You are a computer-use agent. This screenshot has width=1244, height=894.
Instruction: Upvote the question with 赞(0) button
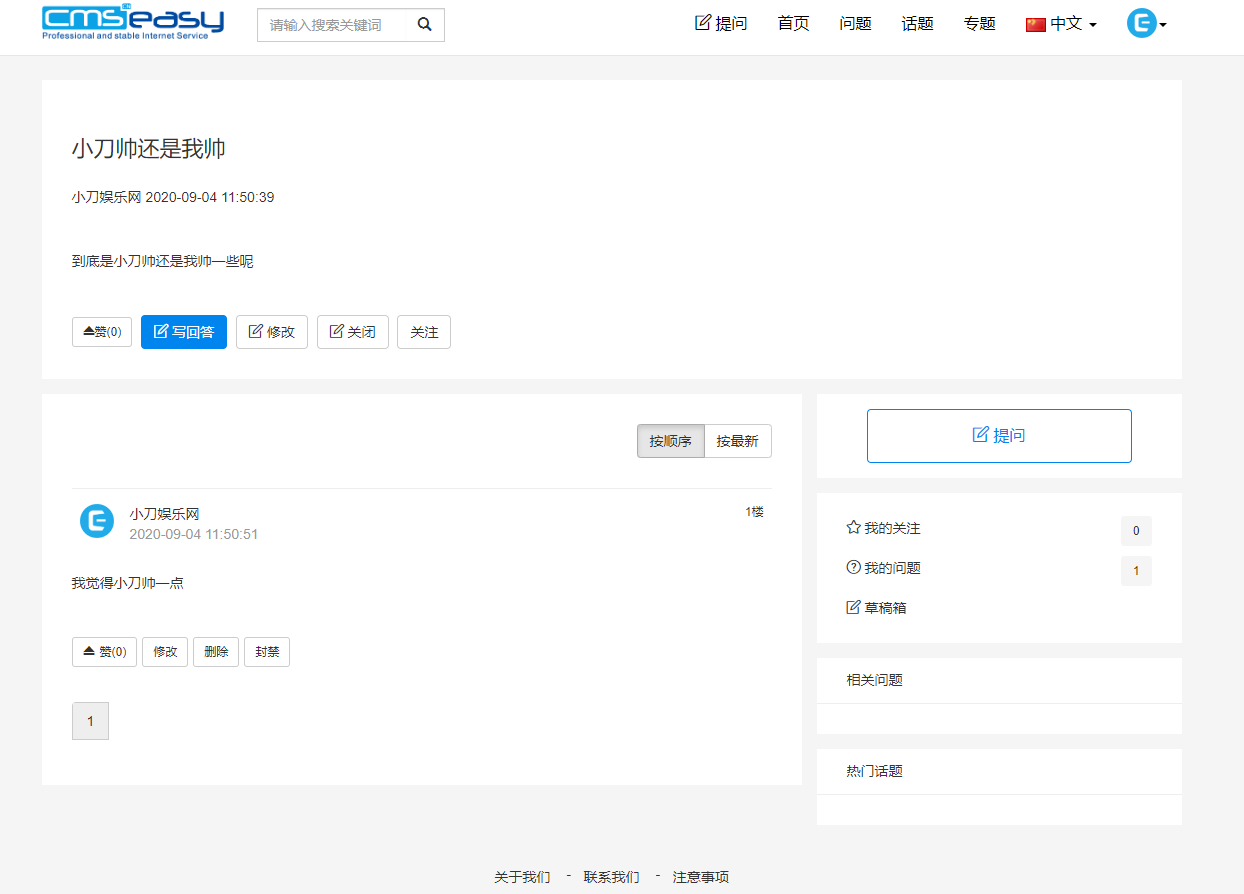coord(102,332)
